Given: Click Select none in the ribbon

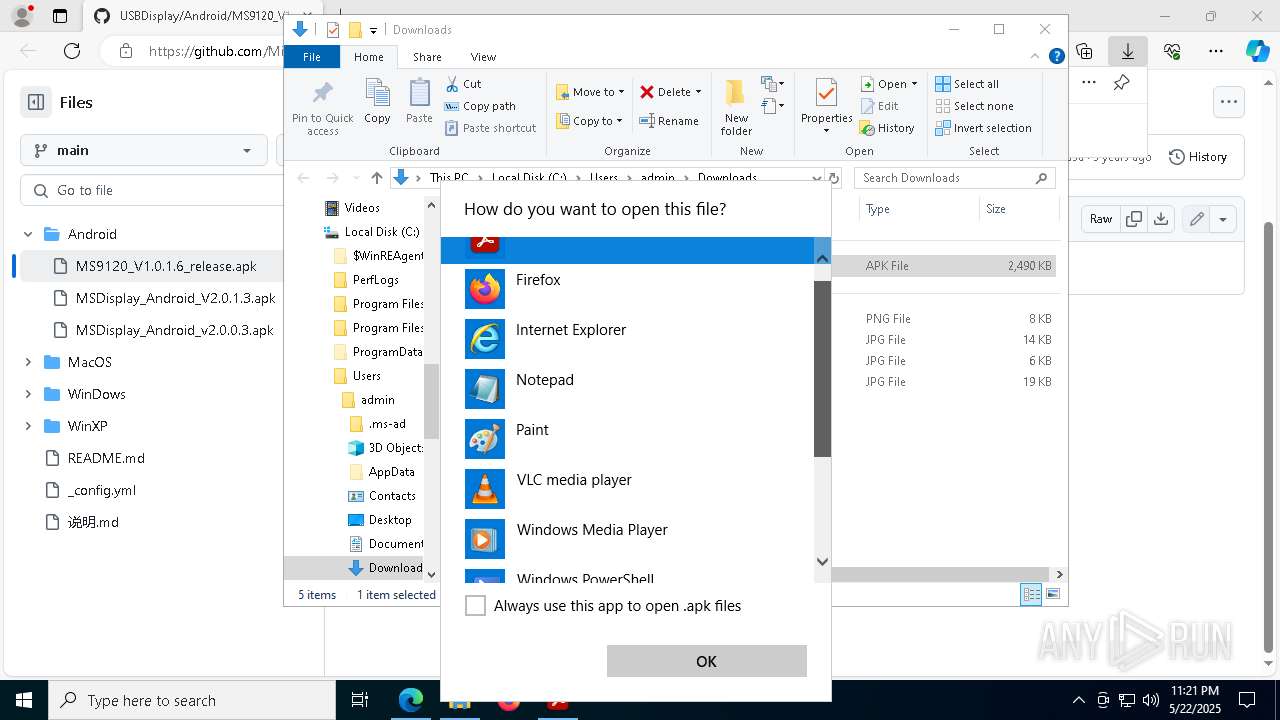Looking at the screenshot, I should 974,106.
